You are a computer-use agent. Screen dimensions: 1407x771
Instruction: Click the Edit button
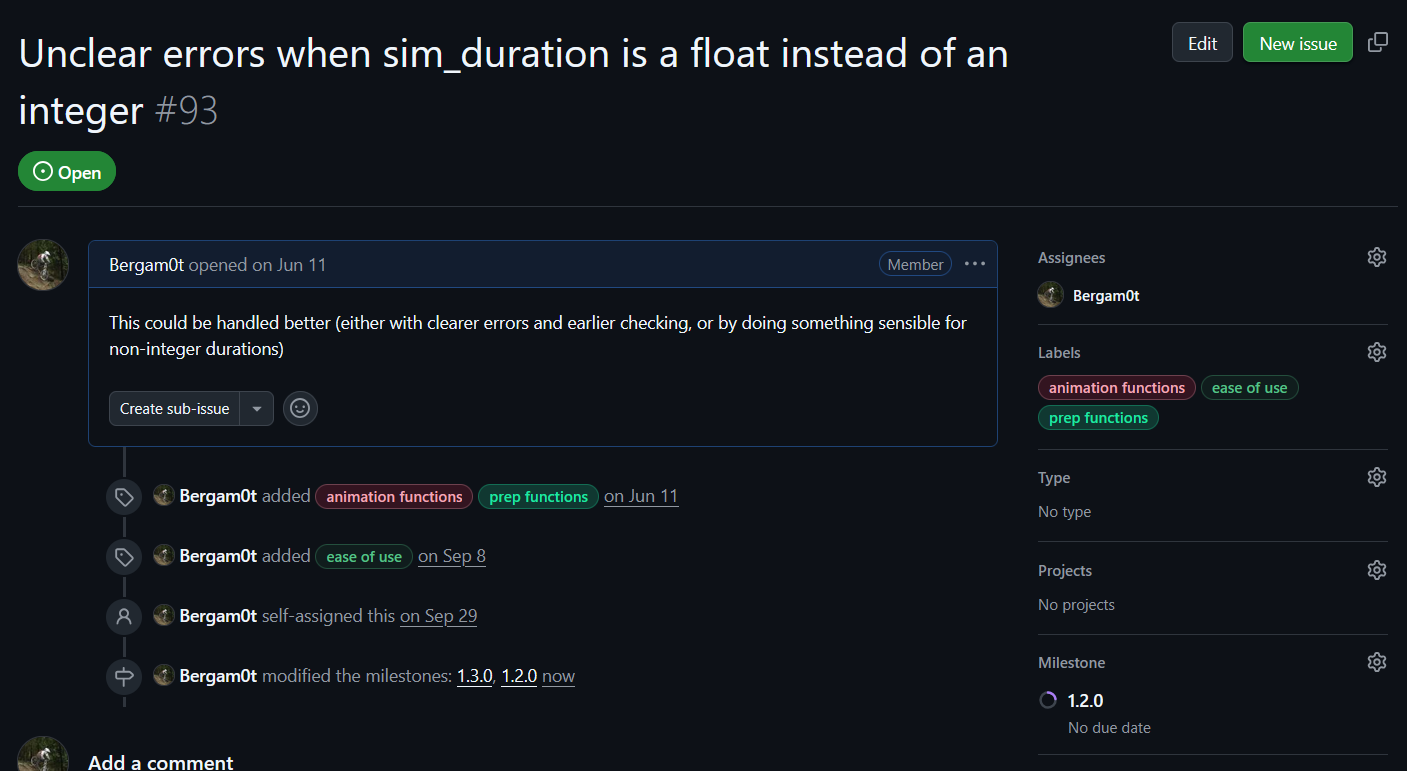[1202, 41]
